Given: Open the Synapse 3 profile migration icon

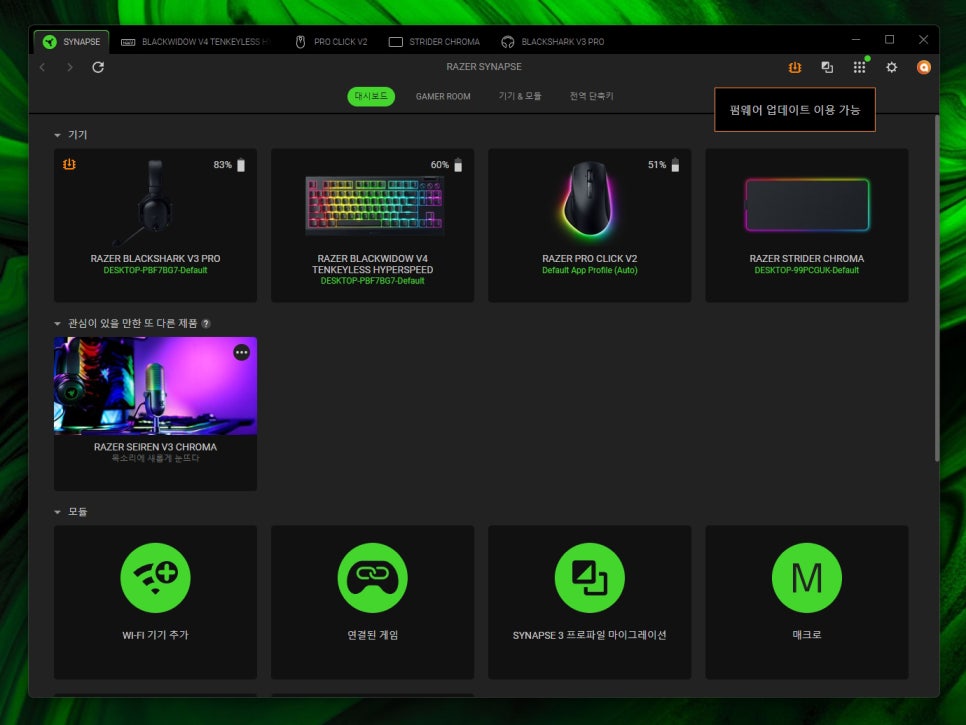Looking at the screenshot, I should click(589, 578).
